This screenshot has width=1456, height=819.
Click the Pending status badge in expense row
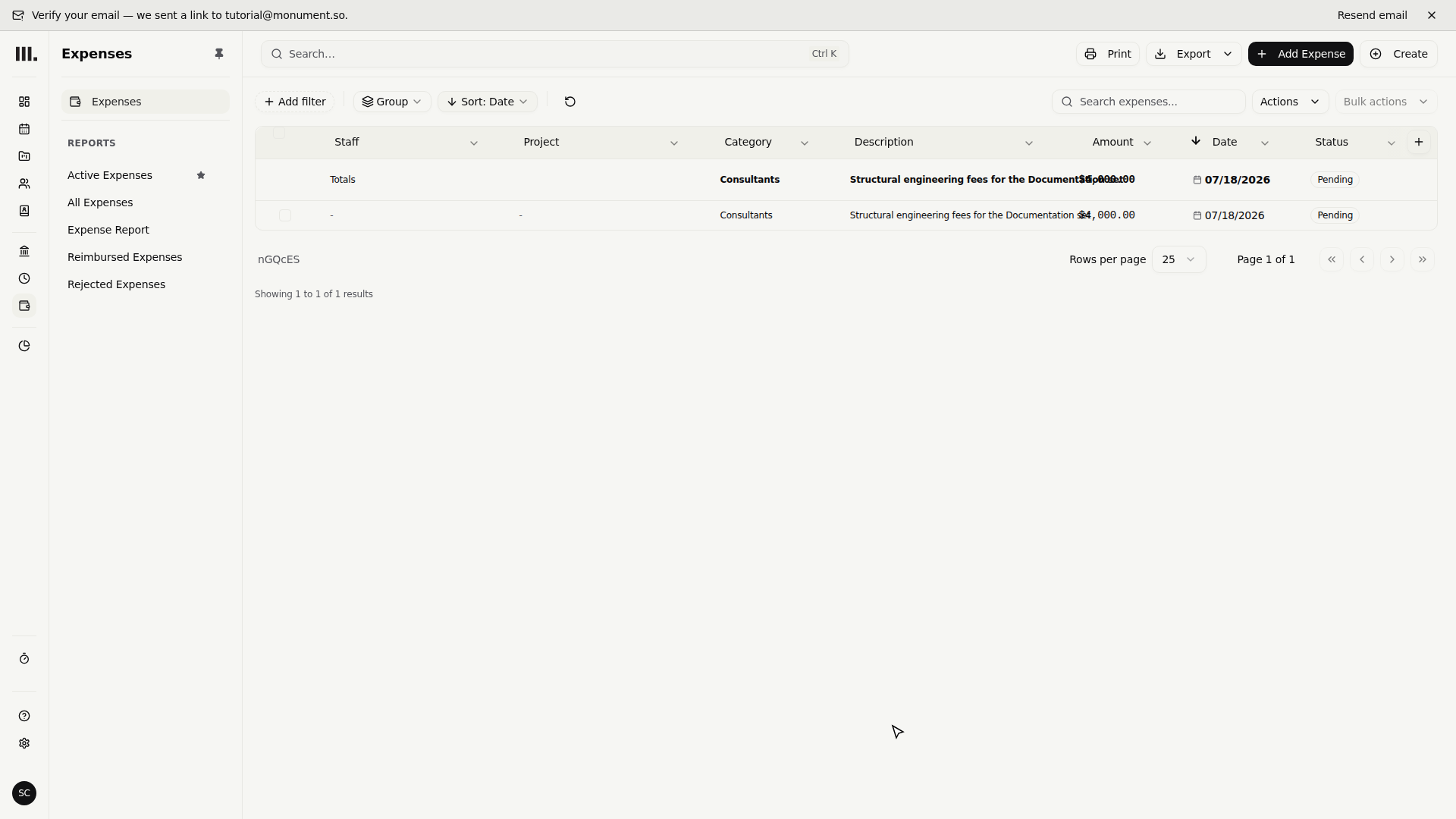point(1335,215)
